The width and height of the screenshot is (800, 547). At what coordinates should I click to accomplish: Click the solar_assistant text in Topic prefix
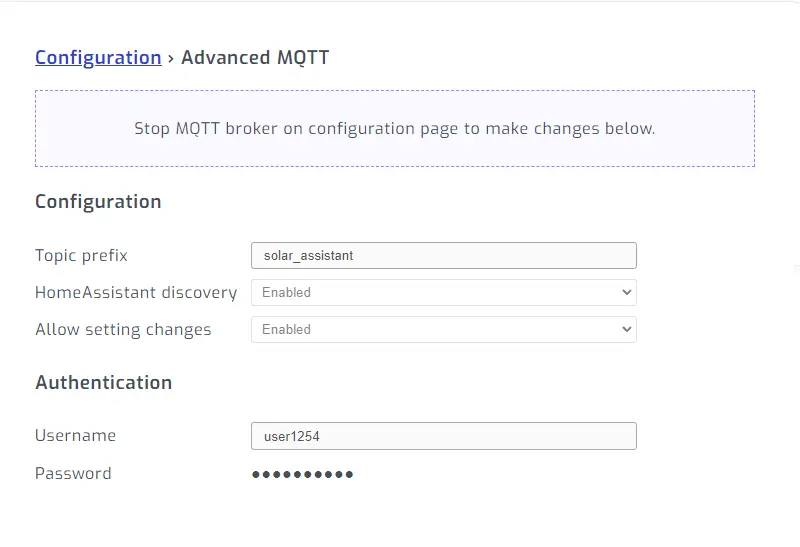308,255
